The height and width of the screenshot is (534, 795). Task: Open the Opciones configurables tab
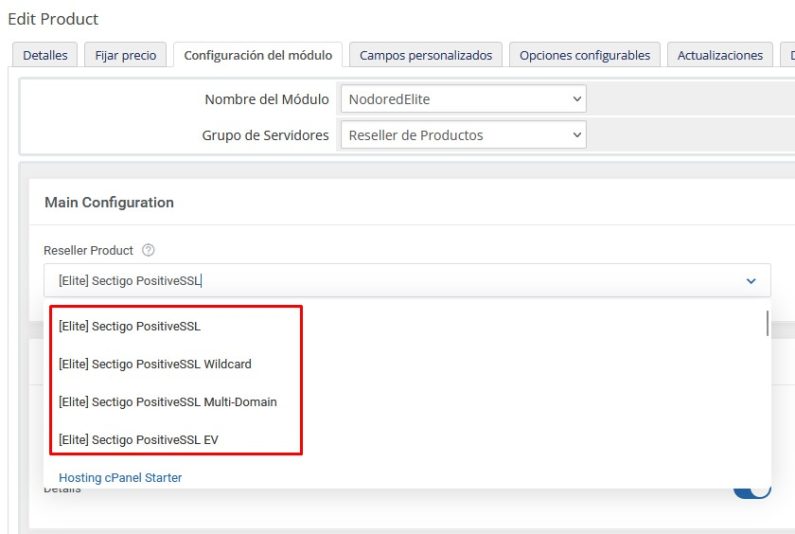pyautogui.click(x=584, y=56)
